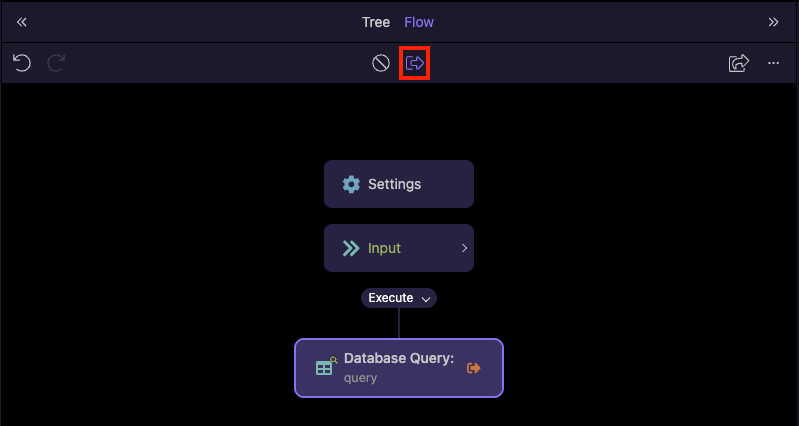
Task: Open the Execute dropdown
Action: [x=399, y=298]
